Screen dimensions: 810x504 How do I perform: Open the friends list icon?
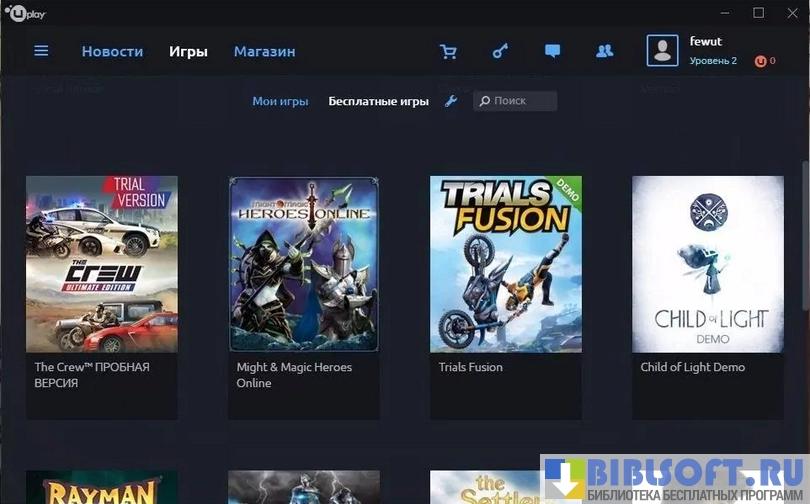(x=604, y=51)
